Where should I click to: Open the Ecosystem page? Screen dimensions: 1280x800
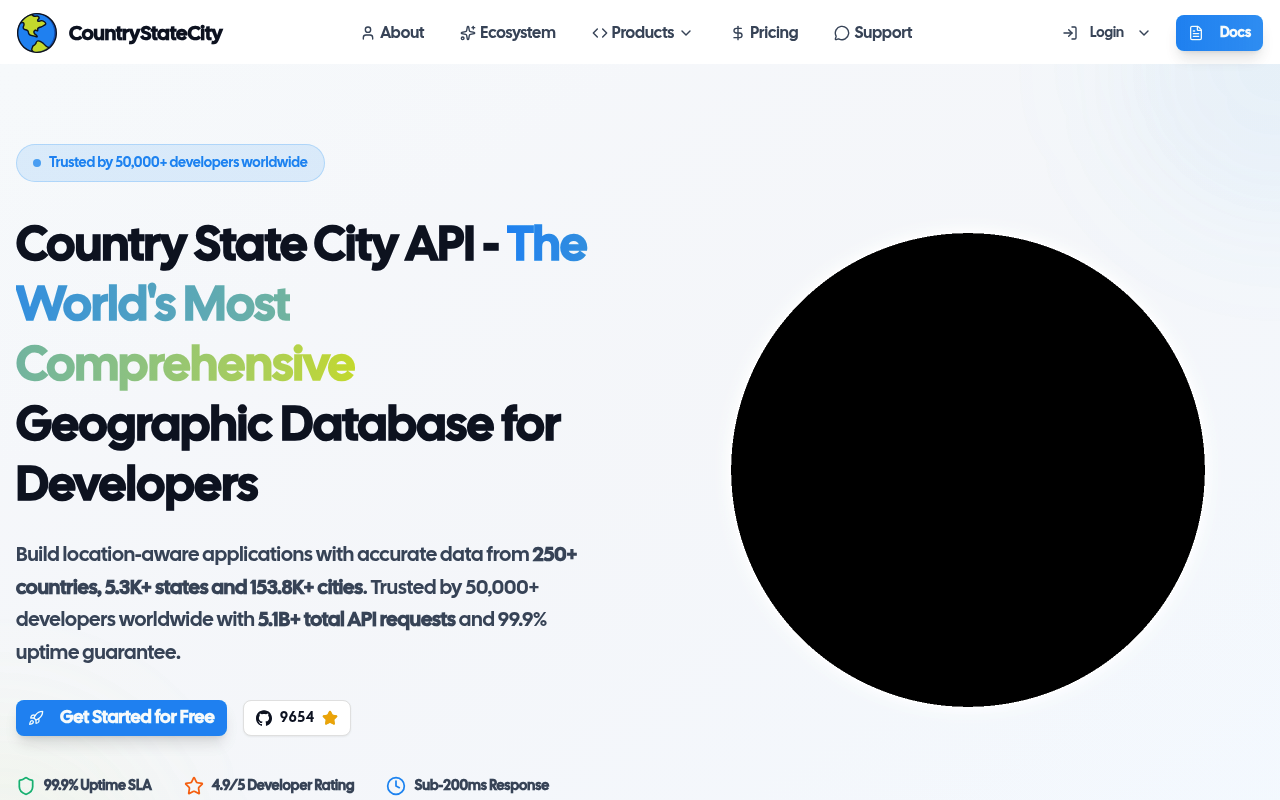pos(507,33)
